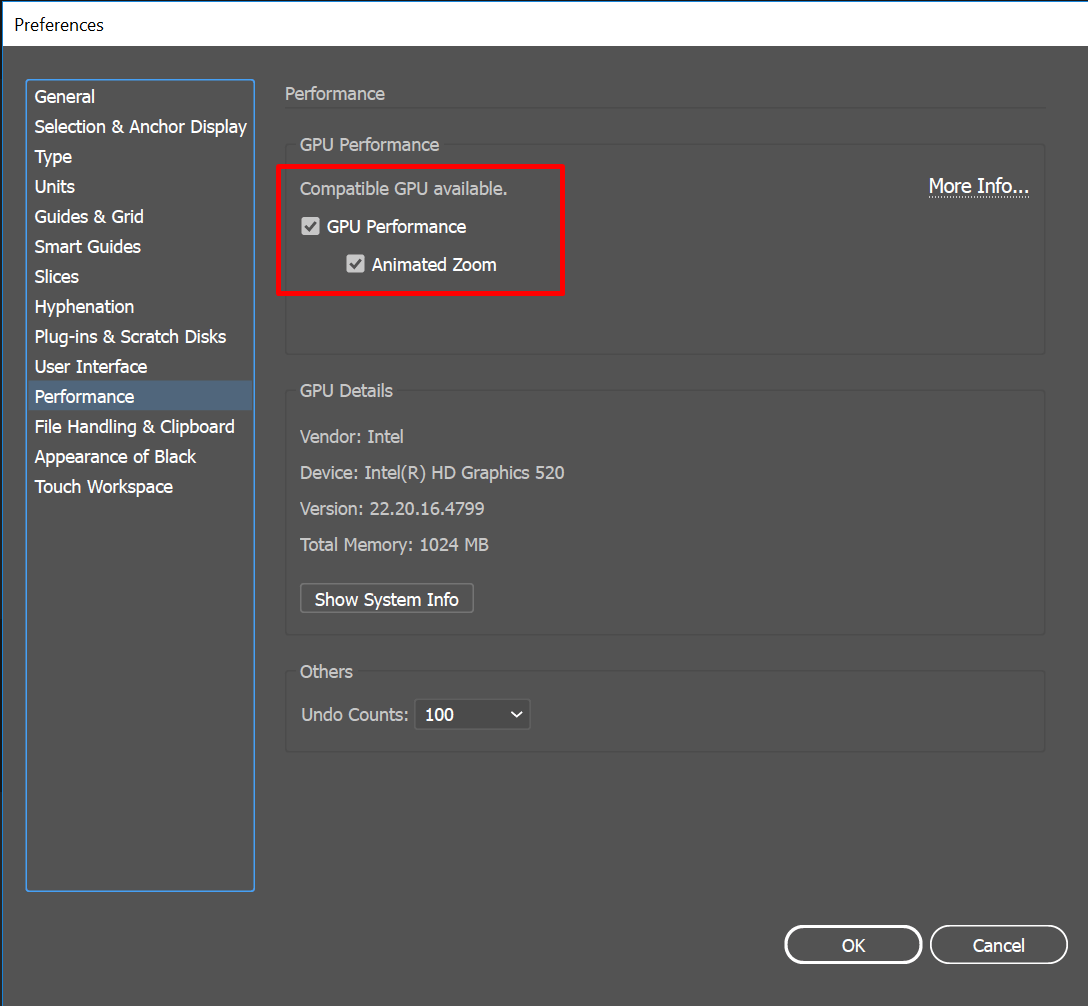Open the Touch Workspace section
This screenshot has height=1006, width=1088.
click(x=103, y=486)
